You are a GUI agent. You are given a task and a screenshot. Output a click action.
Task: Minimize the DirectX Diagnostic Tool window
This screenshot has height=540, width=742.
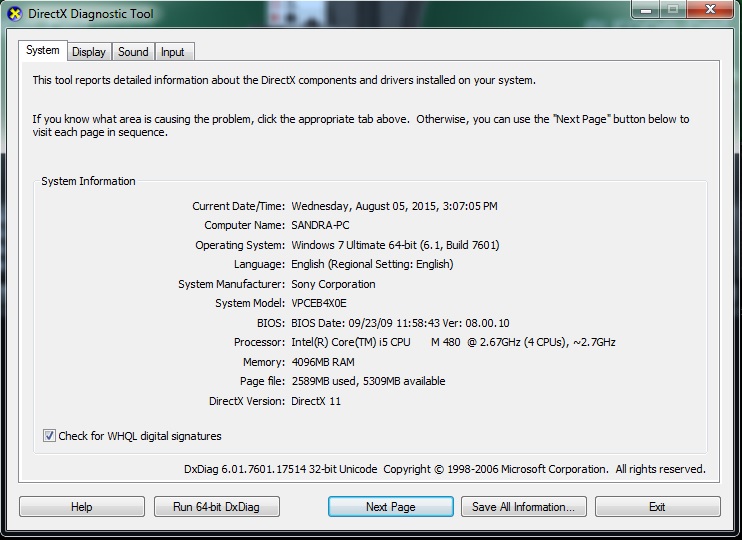click(x=645, y=9)
